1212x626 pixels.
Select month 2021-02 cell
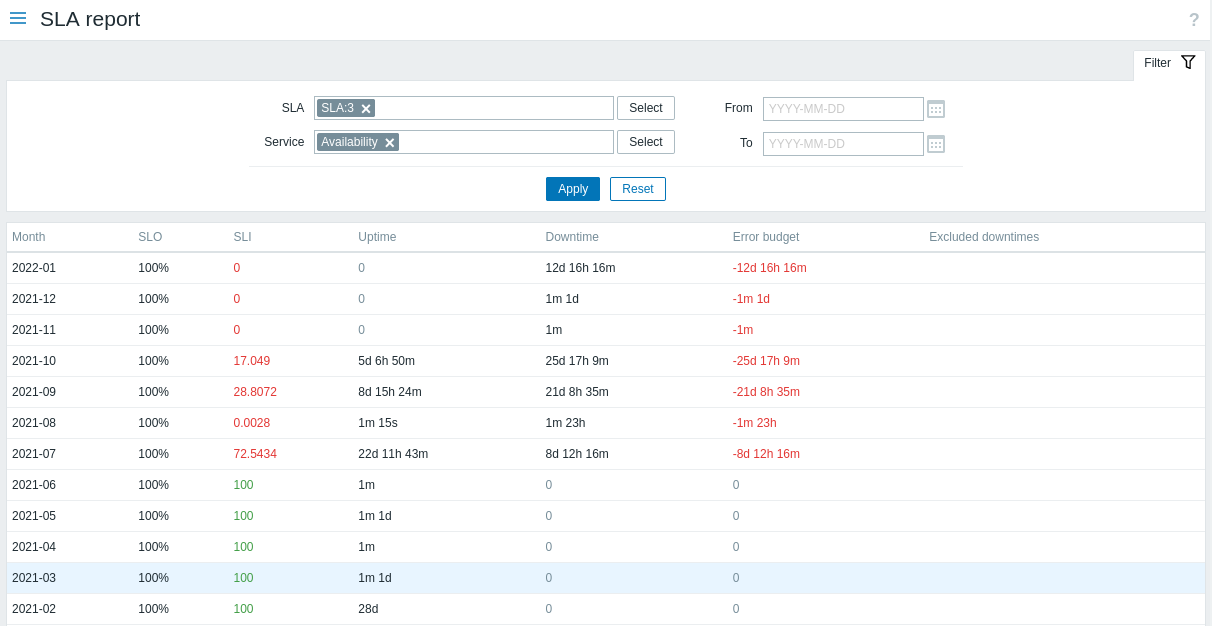(34, 609)
